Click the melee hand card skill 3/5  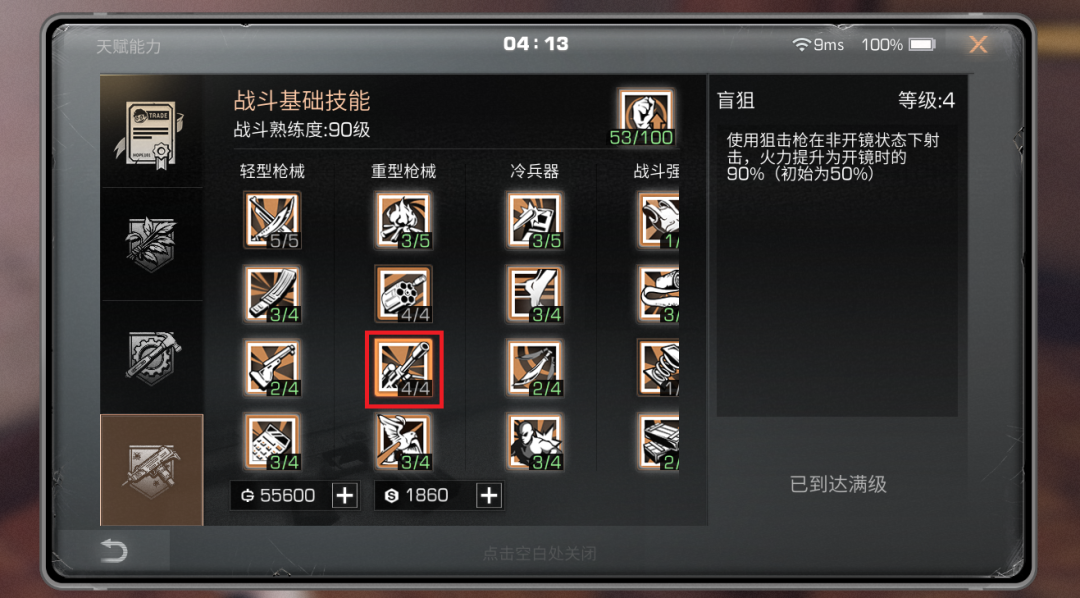[x=535, y=220]
